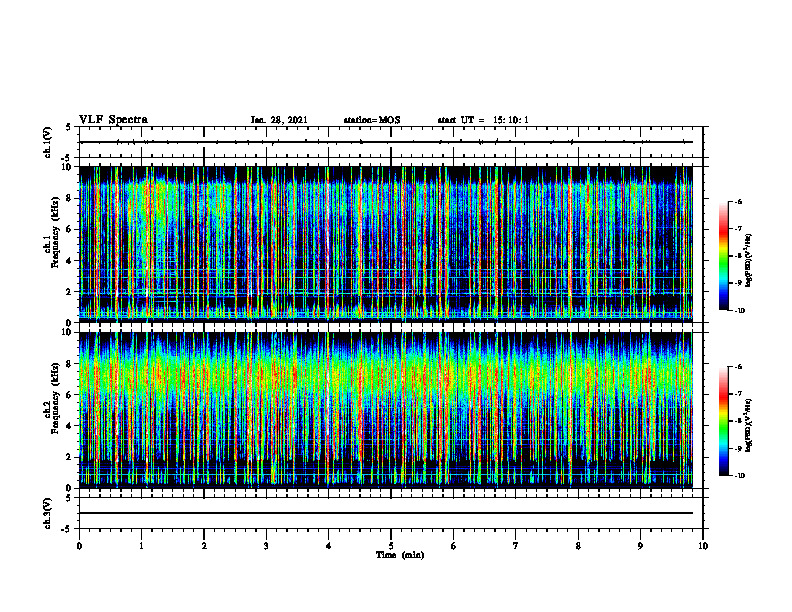Click the ch.1 color bar log(PSD) units label
This screenshot has width=792, height=612.
click(750, 261)
